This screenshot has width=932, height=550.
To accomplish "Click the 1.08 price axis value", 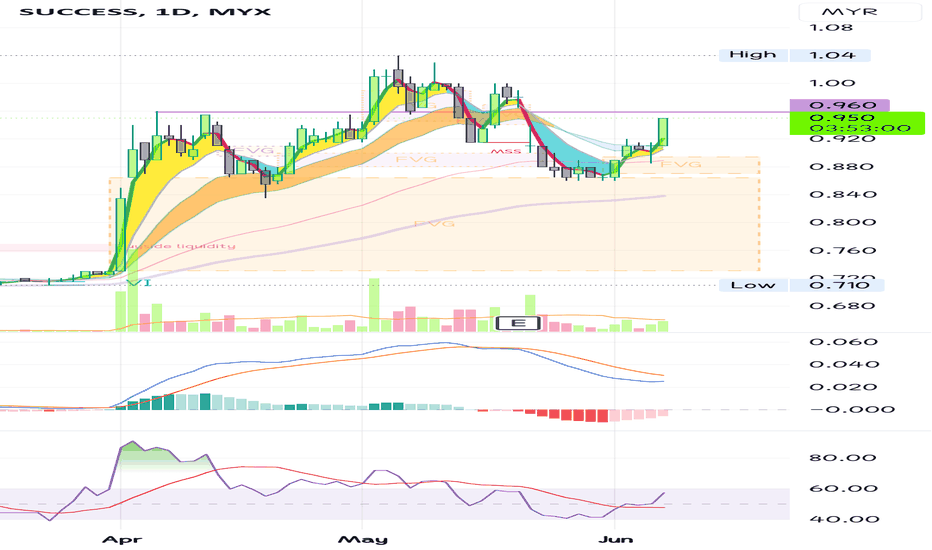I will click(831, 28).
